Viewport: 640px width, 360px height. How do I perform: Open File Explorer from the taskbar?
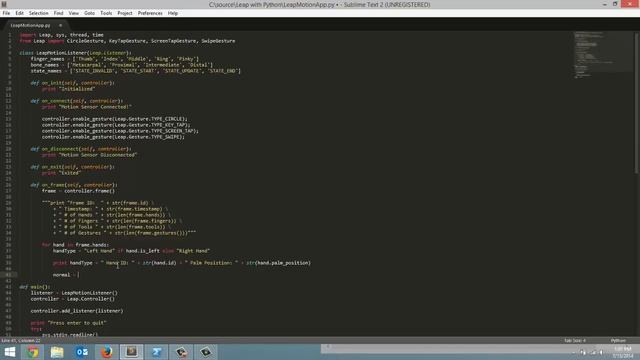(57, 352)
